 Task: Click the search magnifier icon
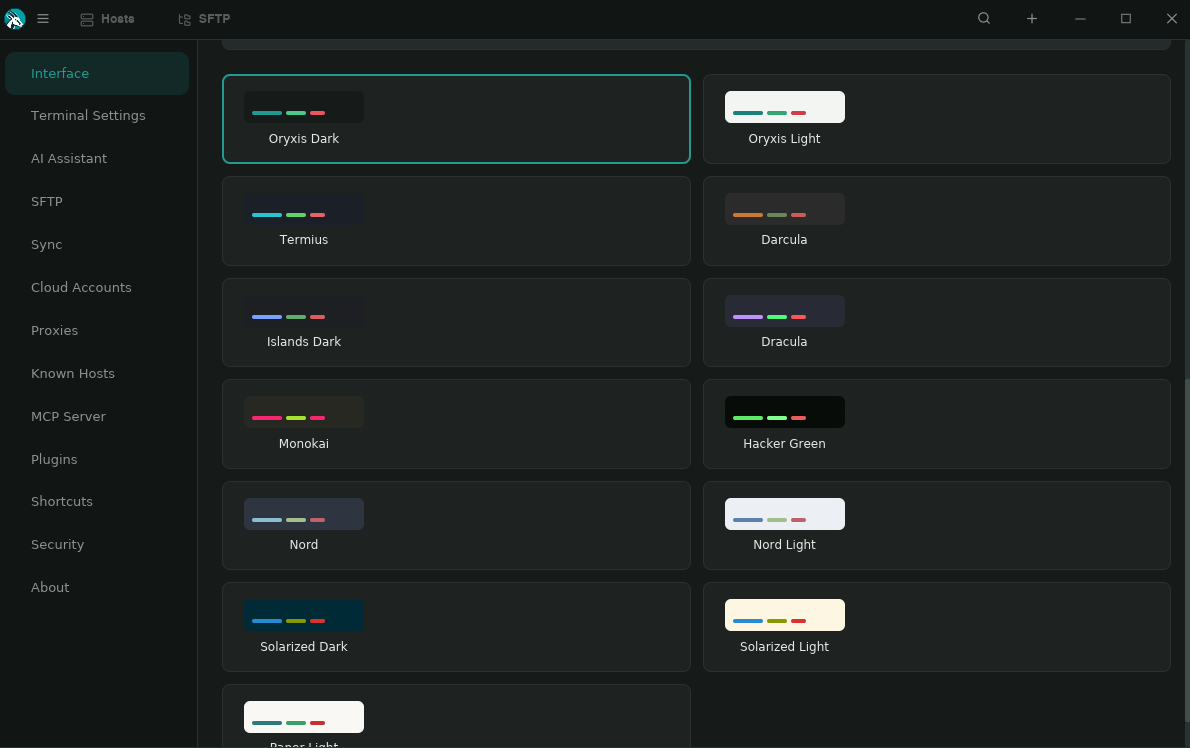pyautogui.click(x=984, y=19)
